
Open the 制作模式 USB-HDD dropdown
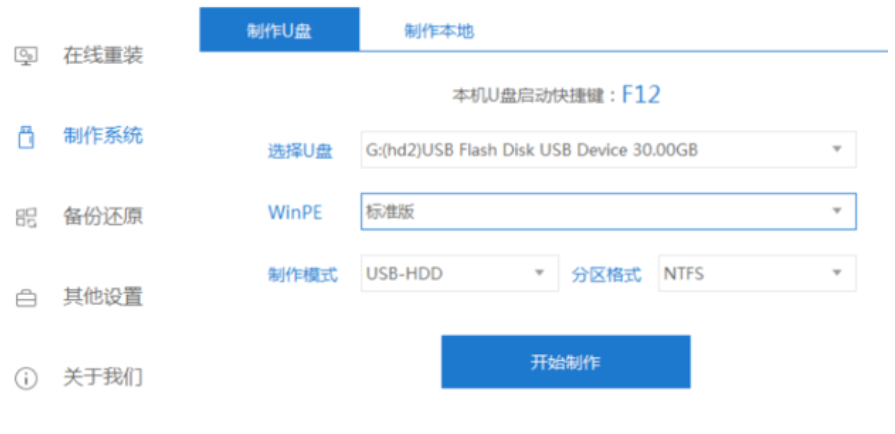pyautogui.click(x=459, y=273)
